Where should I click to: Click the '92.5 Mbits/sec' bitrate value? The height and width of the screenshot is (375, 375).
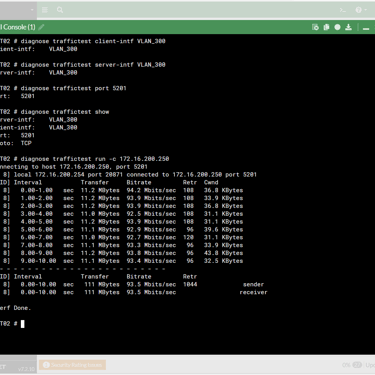coord(151,214)
